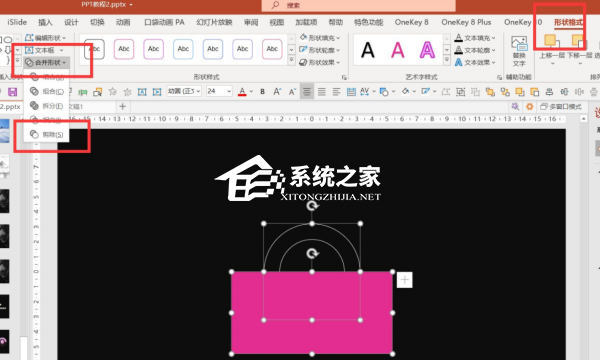The image size is (600, 360).
Task: Click the AV character spacing icon
Action: pyautogui.click(x=364, y=91)
